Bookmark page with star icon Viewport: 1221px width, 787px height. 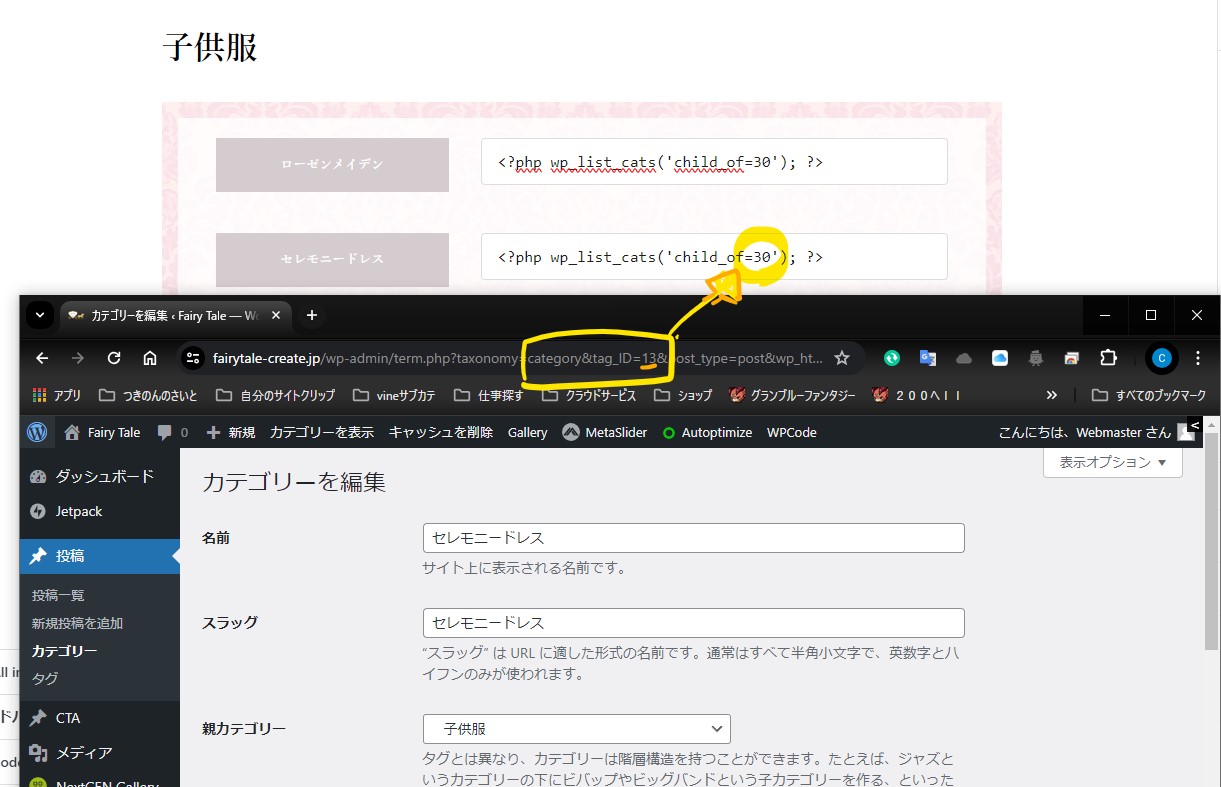click(842, 358)
